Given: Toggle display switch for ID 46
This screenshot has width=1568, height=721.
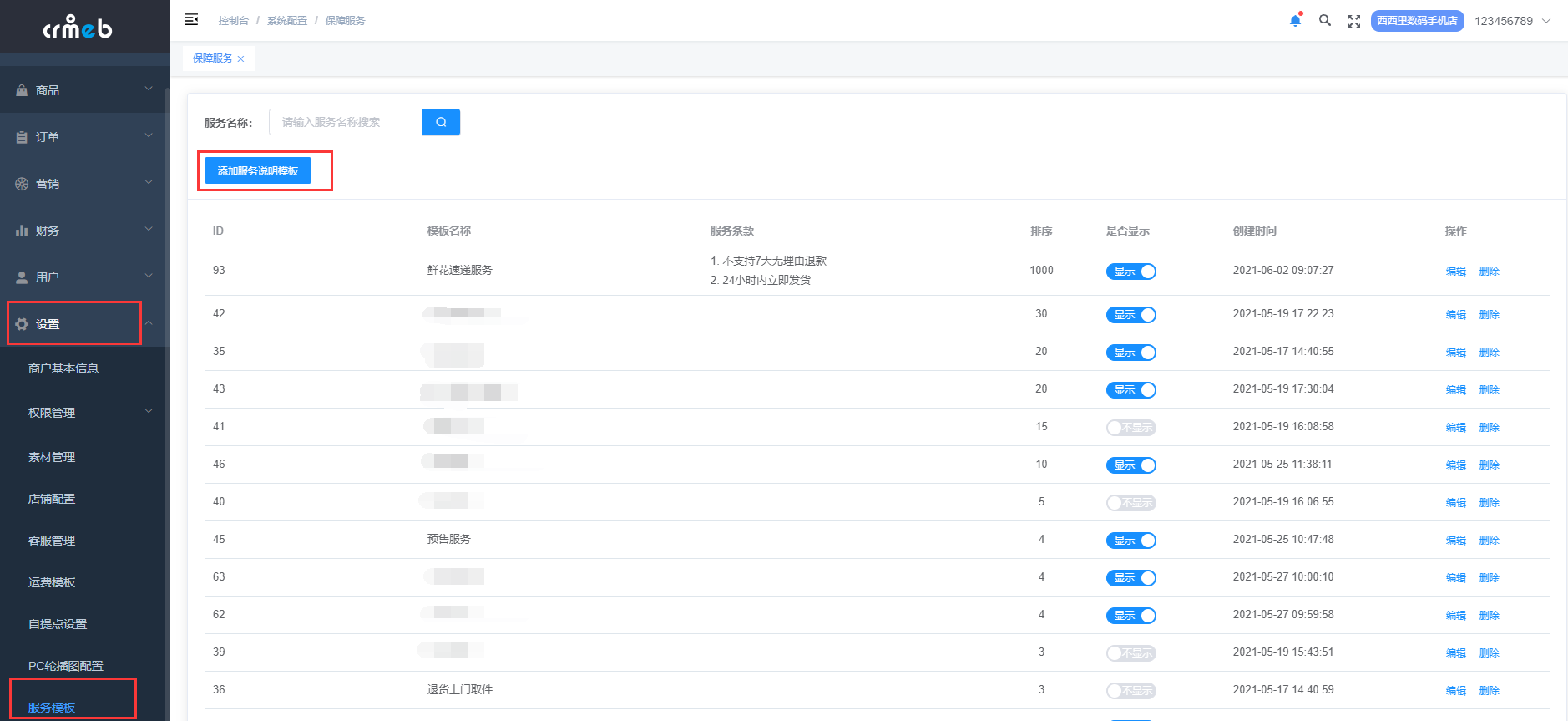Looking at the screenshot, I should click(1130, 465).
